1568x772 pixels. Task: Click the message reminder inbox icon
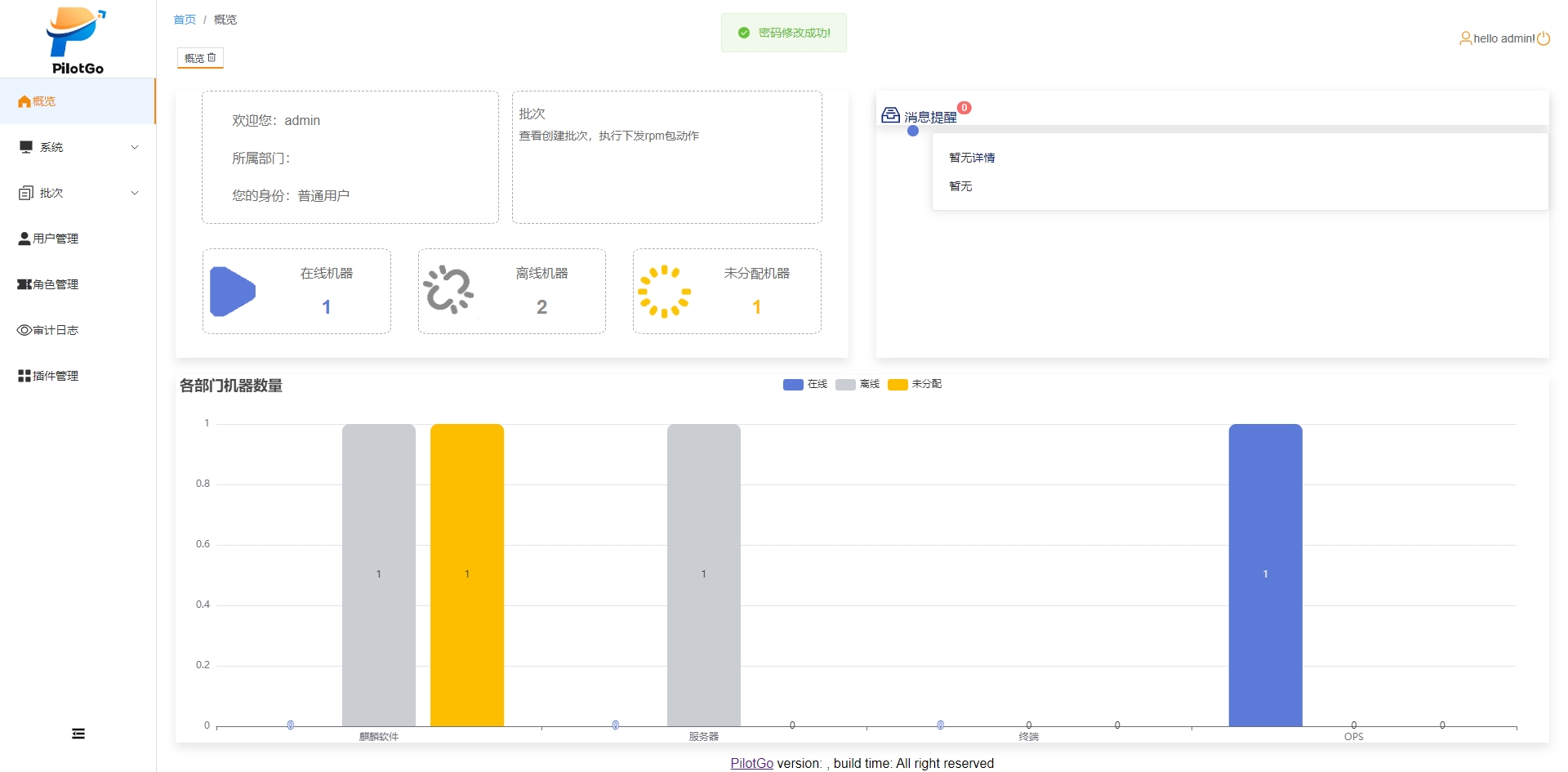click(890, 115)
